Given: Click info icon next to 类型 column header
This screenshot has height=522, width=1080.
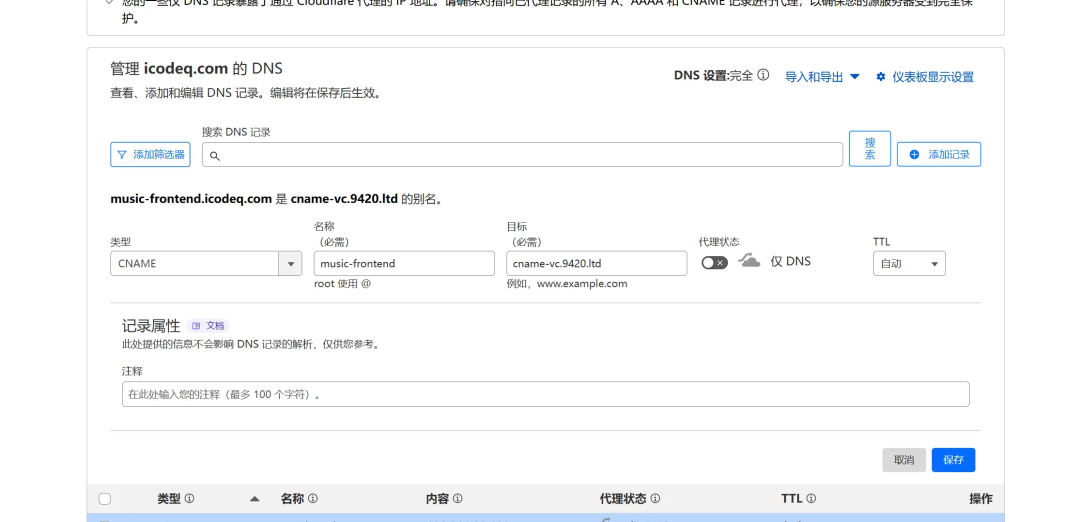Looking at the screenshot, I should click(x=189, y=499).
